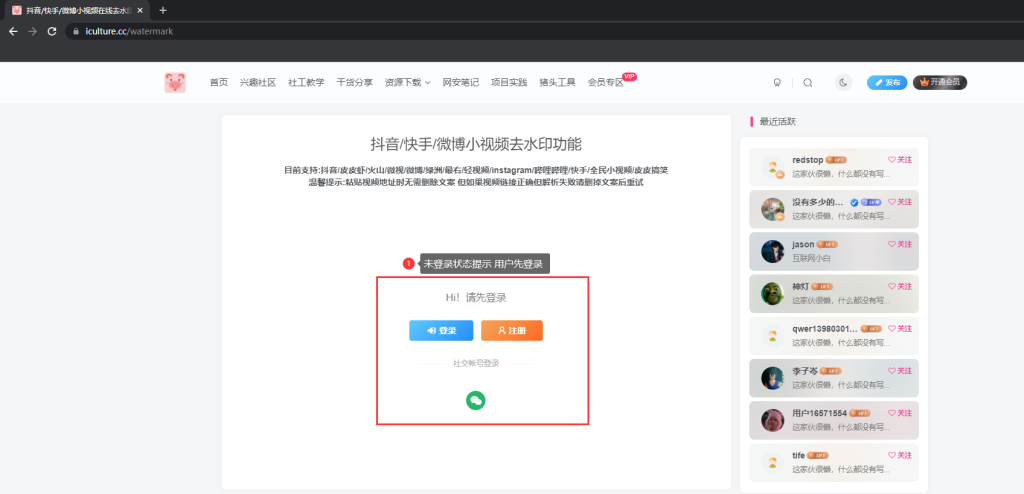Open 用户16571554's pink avatar
The image size is (1024, 494).
coord(773,420)
